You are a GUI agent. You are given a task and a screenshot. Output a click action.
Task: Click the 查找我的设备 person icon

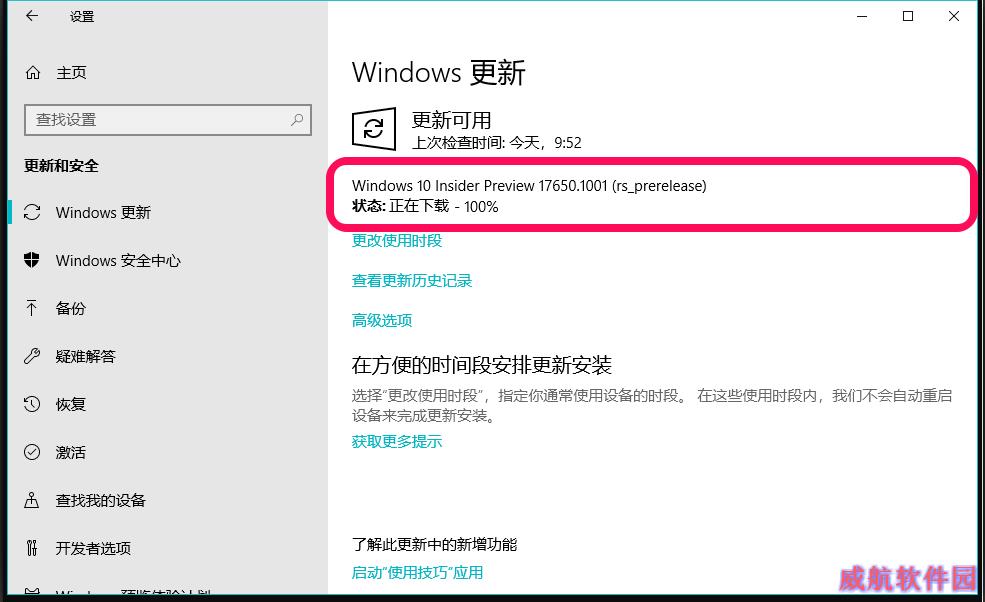tap(31, 500)
